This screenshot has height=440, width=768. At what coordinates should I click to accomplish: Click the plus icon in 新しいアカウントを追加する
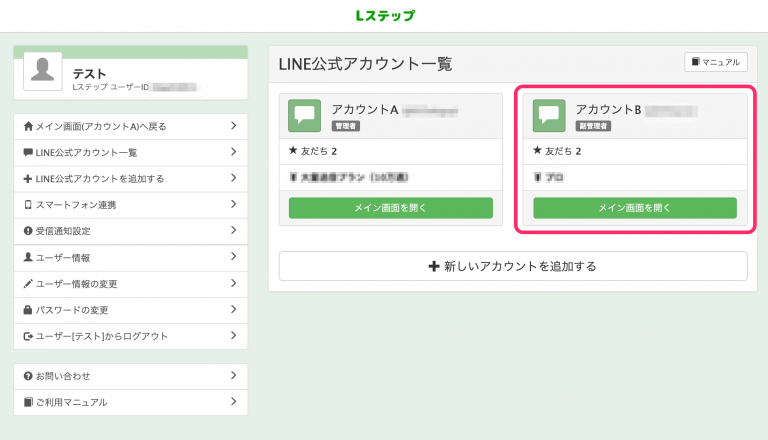[x=433, y=266]
